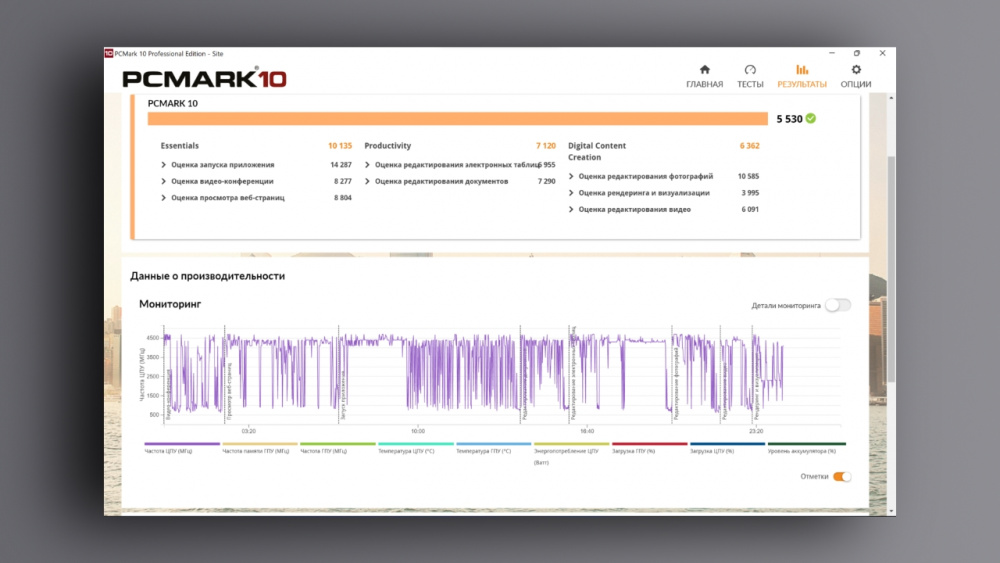Viewport: 1000px width, 563px height.
Task: Click the Digital Content Creation score 6 362
Action: tap(749, 145)
